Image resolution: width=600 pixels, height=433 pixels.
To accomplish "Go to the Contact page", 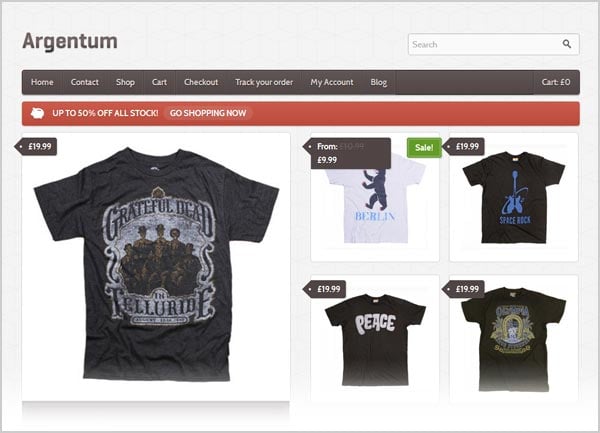I will point(85,82).
